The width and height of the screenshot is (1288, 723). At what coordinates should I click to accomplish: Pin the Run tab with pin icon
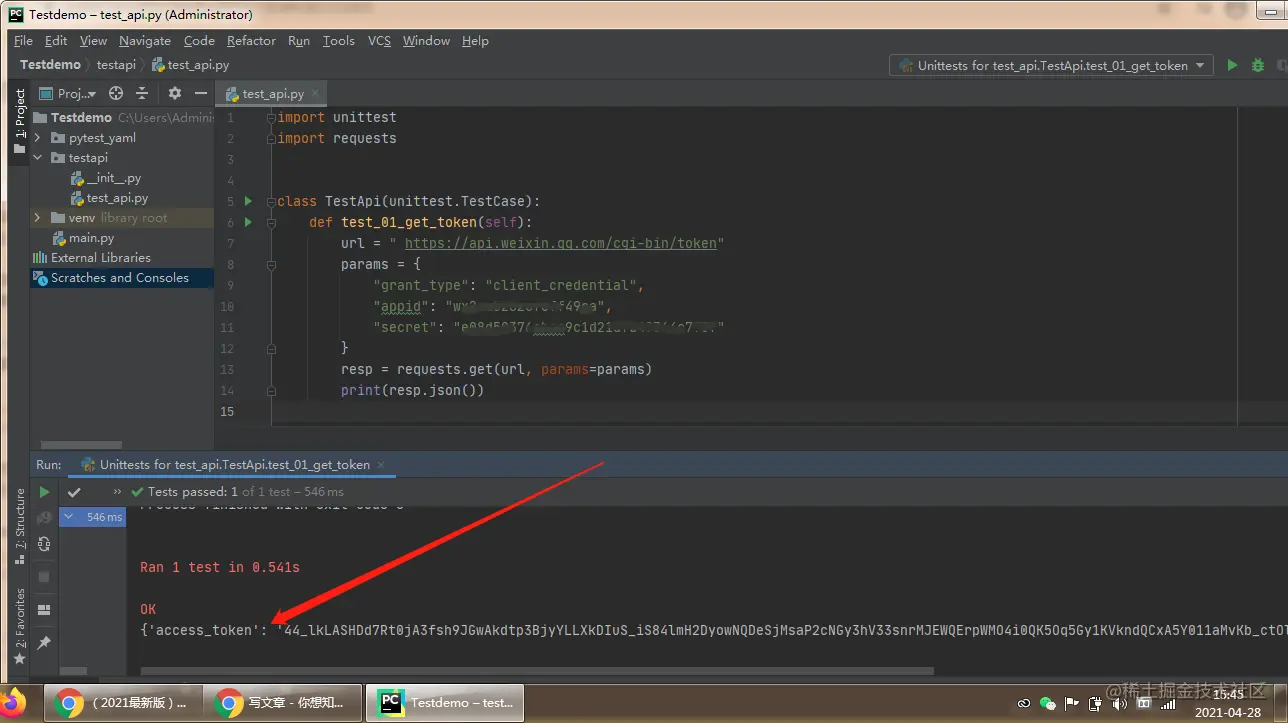coord(44,643)
